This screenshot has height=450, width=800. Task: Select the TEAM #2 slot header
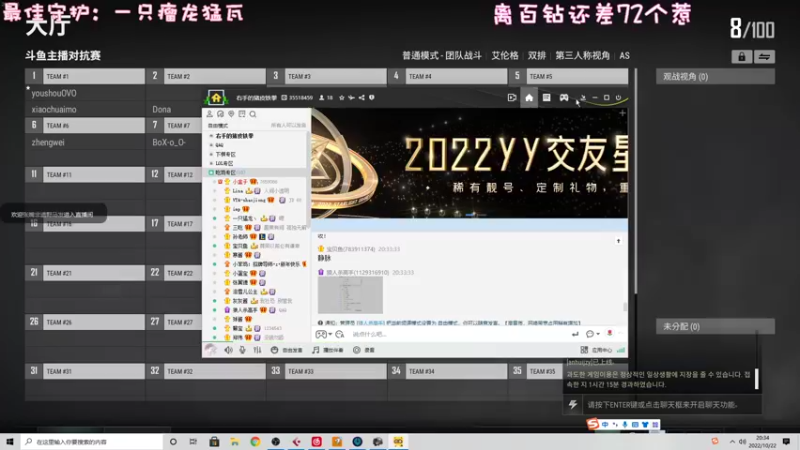tap(206, 76)
